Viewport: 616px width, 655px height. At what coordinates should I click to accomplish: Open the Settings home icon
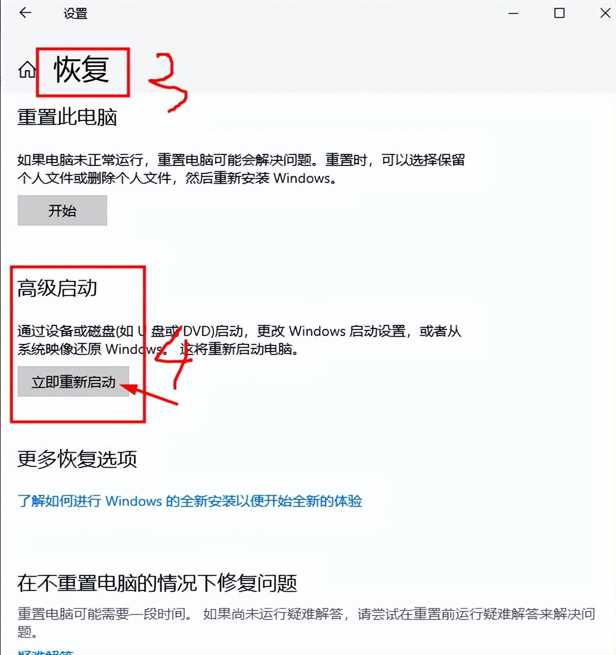[27, 69]
